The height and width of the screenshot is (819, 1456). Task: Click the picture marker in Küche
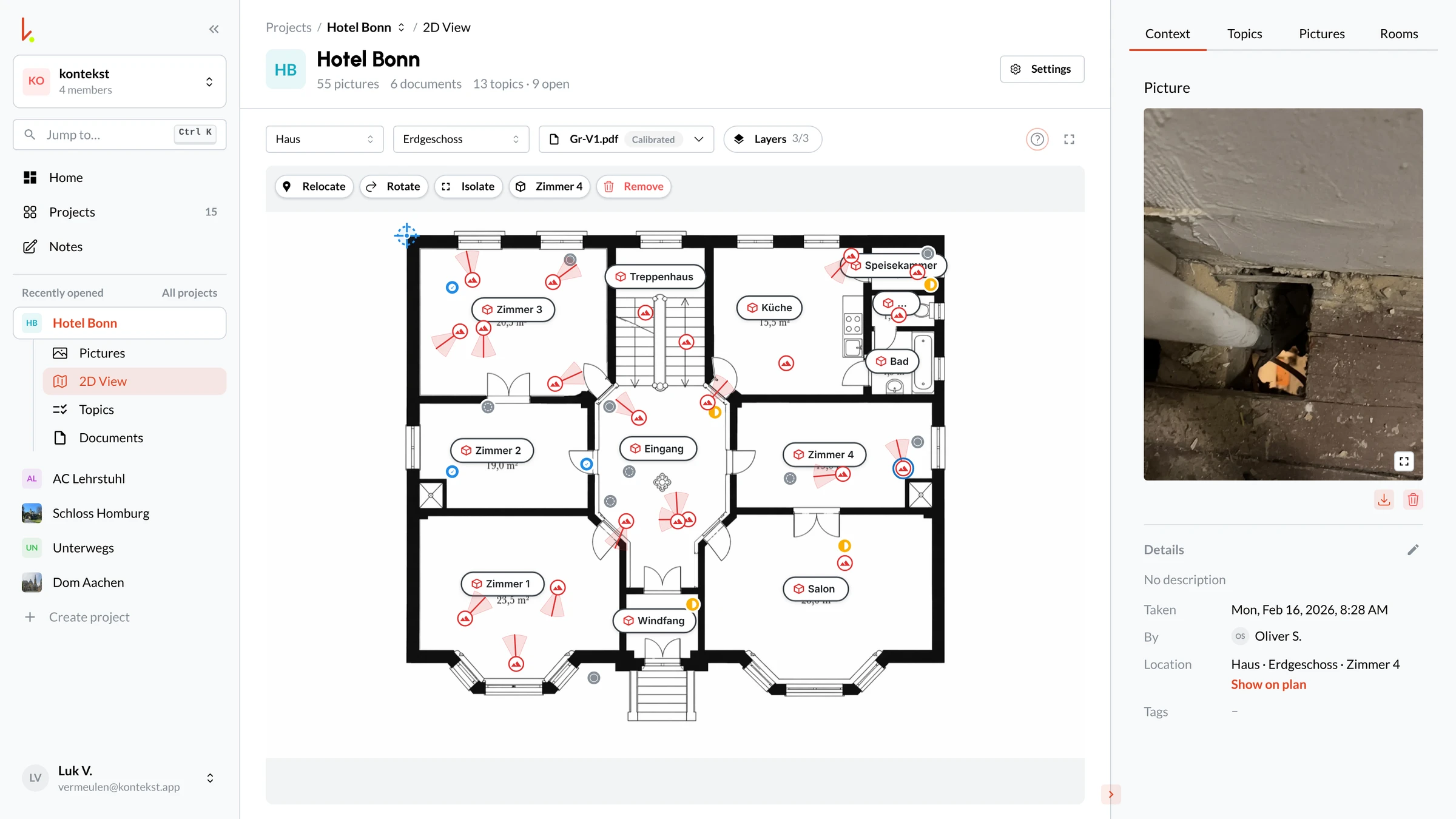click(x=786, y=363)
